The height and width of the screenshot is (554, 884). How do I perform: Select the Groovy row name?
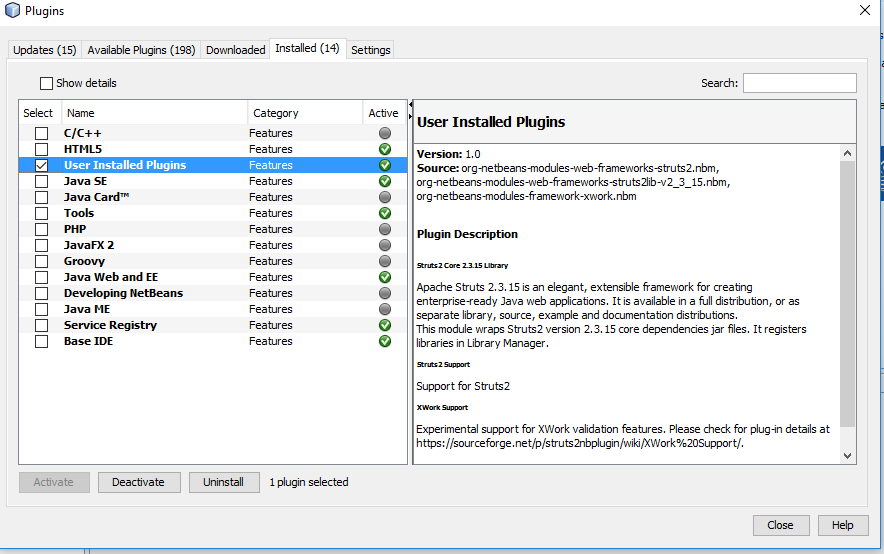[85, 262]
